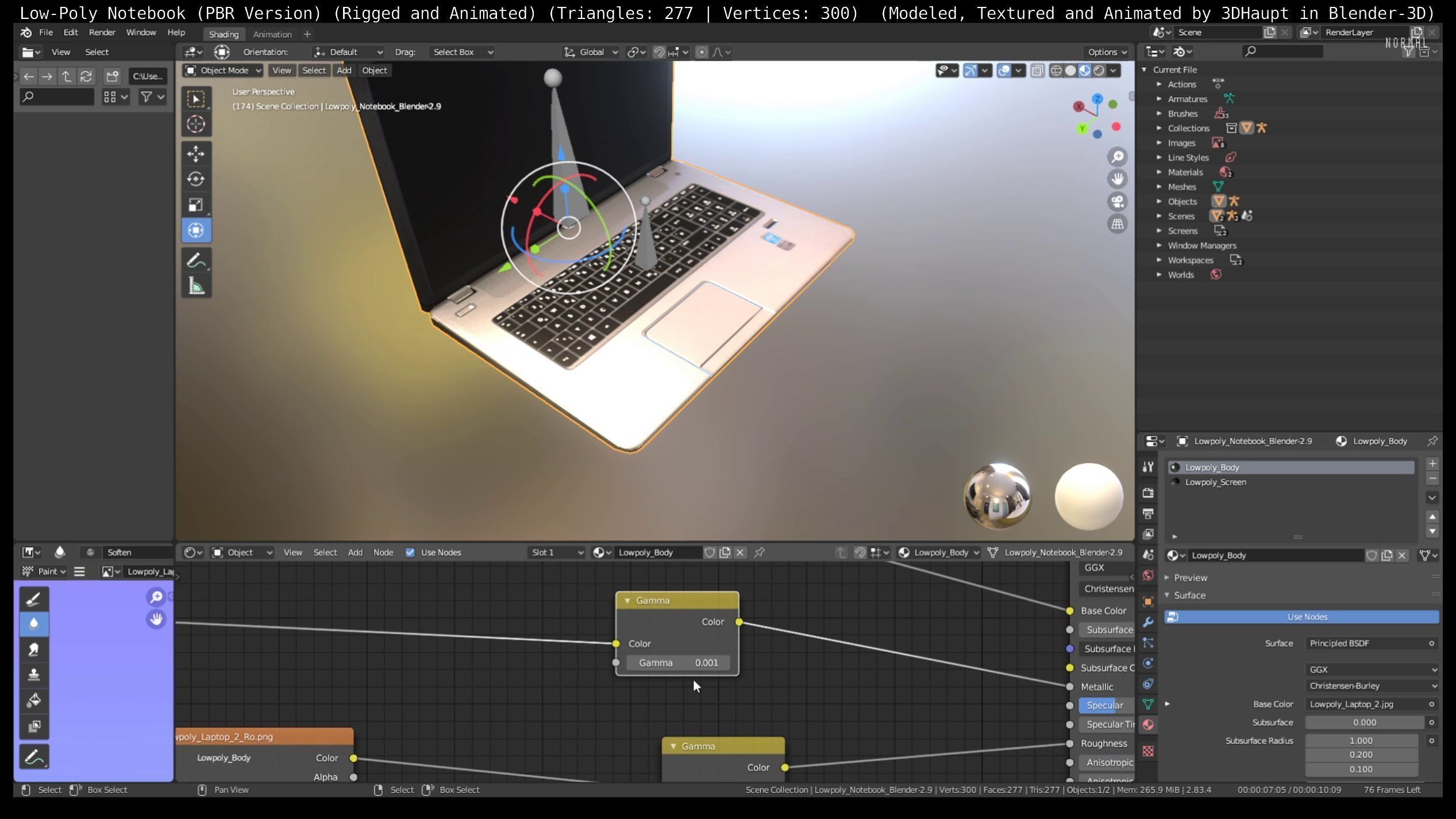Select the Annotate tool in viewport toolbar
This screenshot has height=819, width=1456.
[196, 260]
